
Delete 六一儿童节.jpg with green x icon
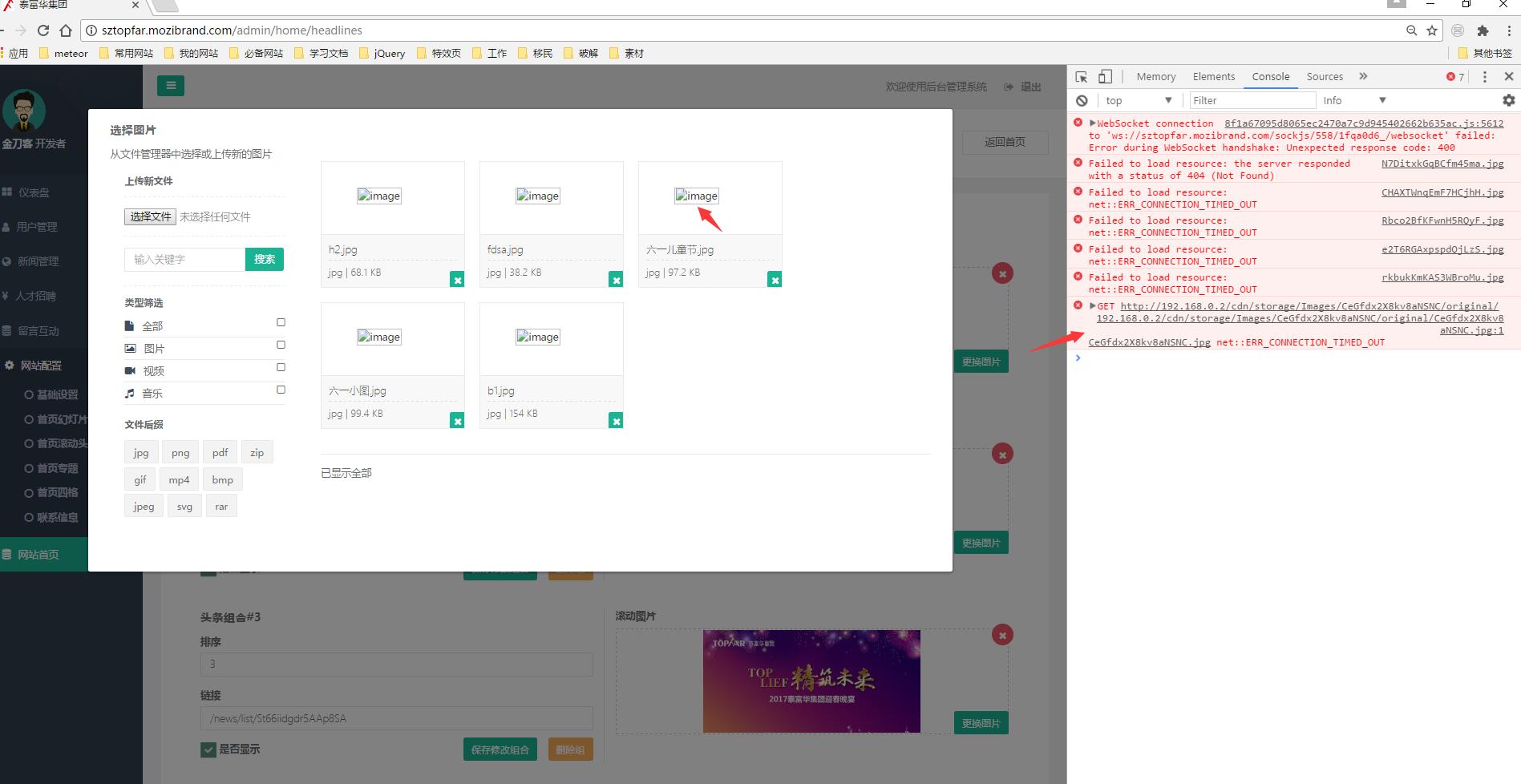(x=775, y=280)
